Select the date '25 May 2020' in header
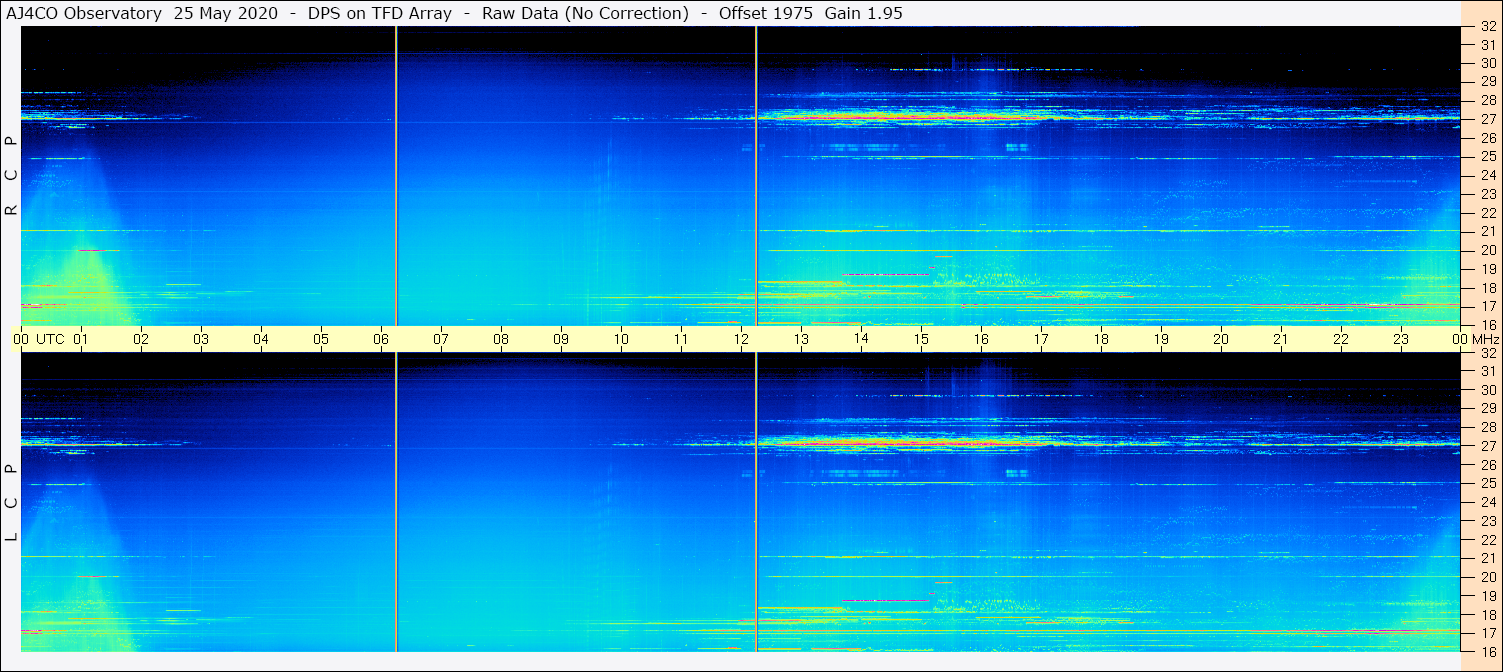1503x672 pixels. click(x=226, y=13)
